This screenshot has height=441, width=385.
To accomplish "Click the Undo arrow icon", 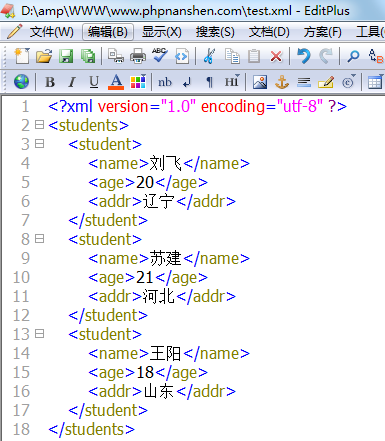I will [304, 56].
